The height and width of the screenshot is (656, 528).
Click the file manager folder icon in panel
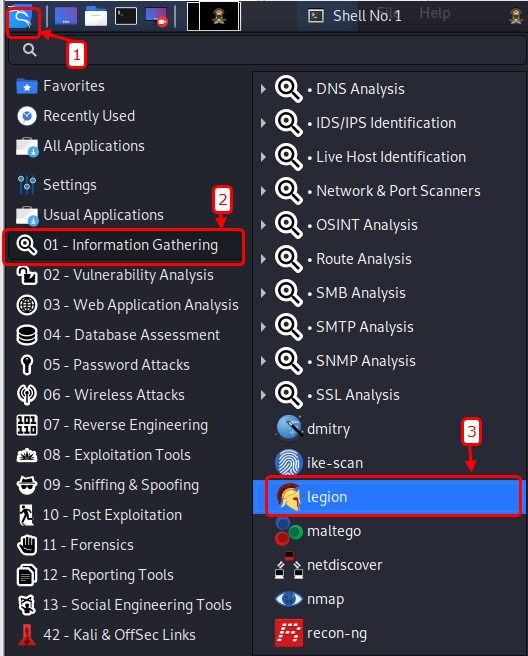(95, 17)
